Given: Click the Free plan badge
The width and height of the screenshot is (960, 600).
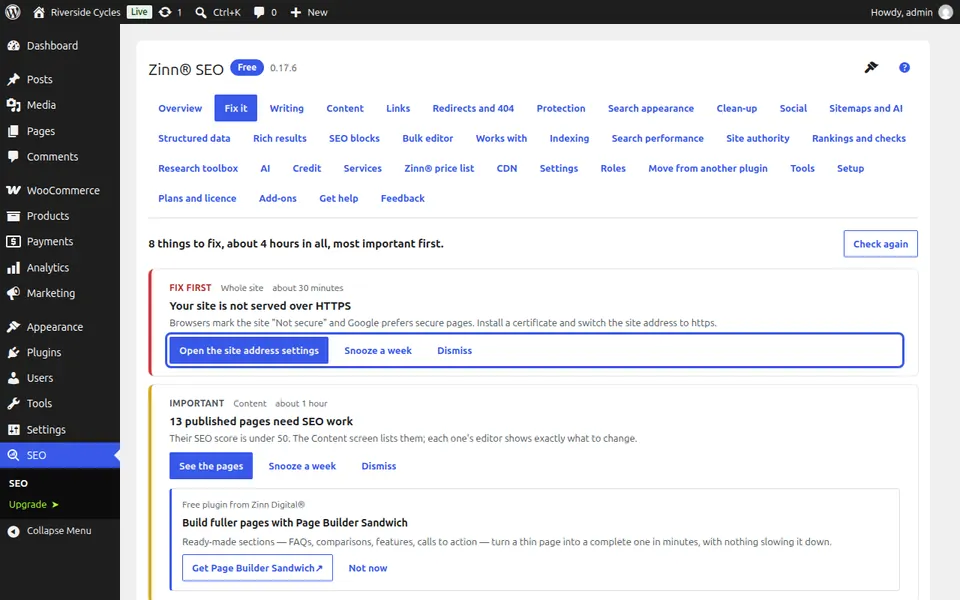Looking at the screenshot, I should [247, 67].
